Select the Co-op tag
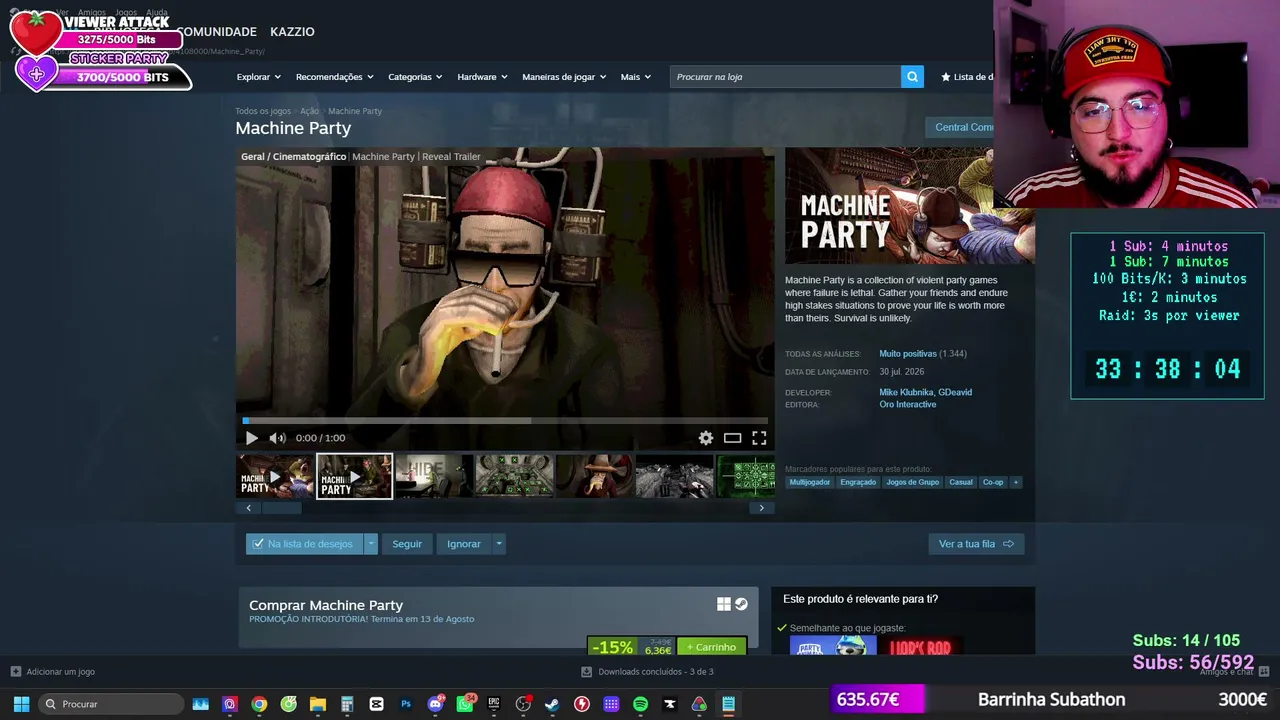The image size is (1280, 720). click(x=993, y=482)
